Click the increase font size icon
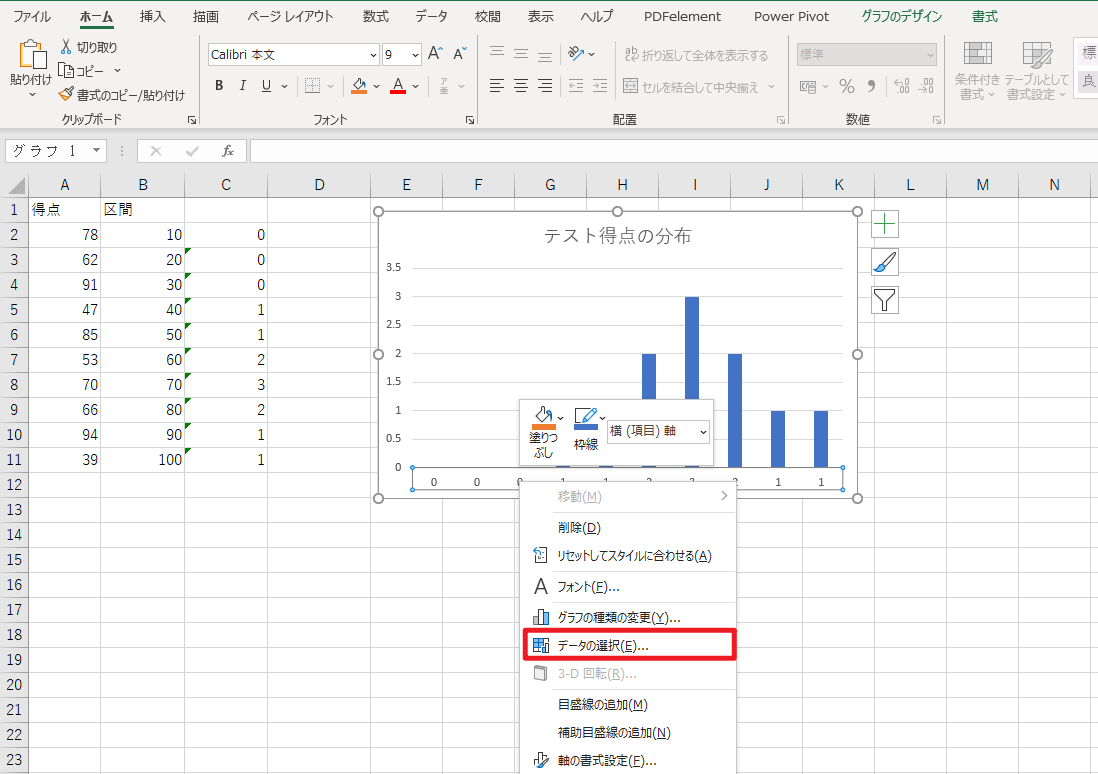1098x774 pixels. (x=435, y=54)
